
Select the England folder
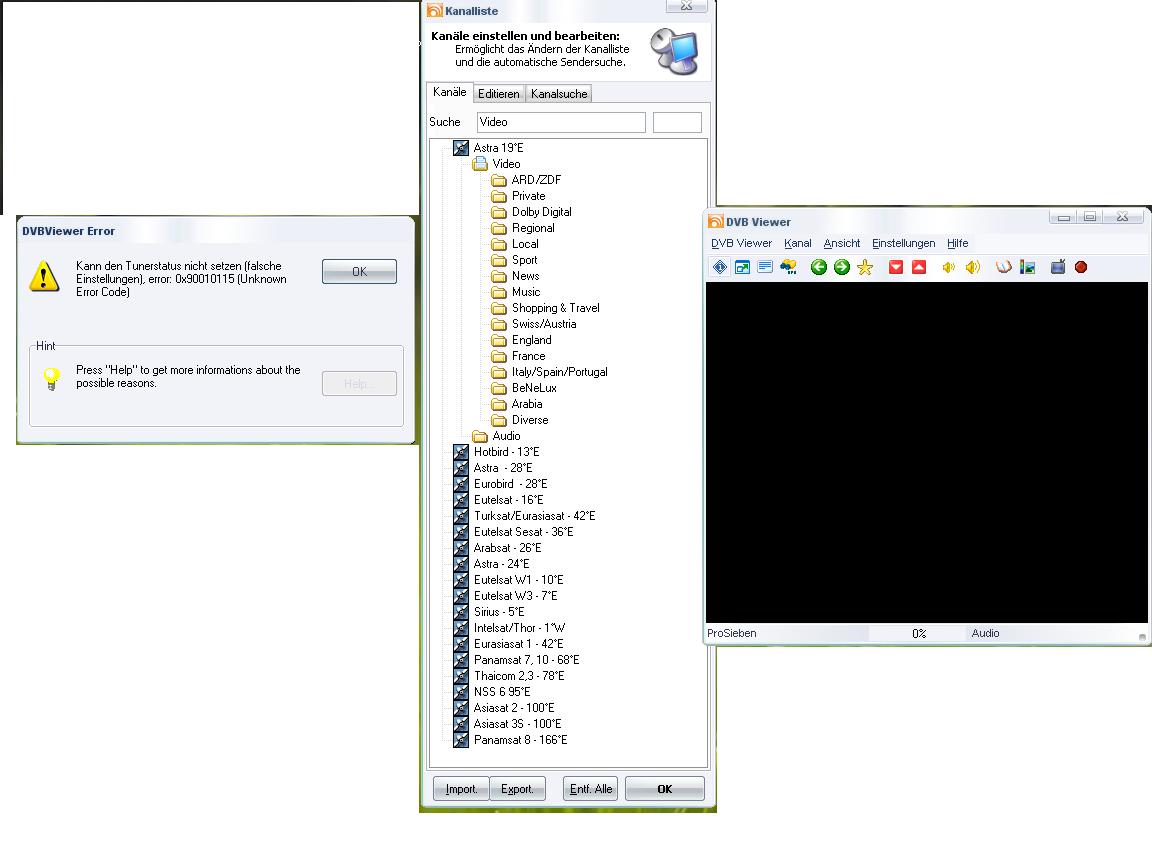pos(531,340)
